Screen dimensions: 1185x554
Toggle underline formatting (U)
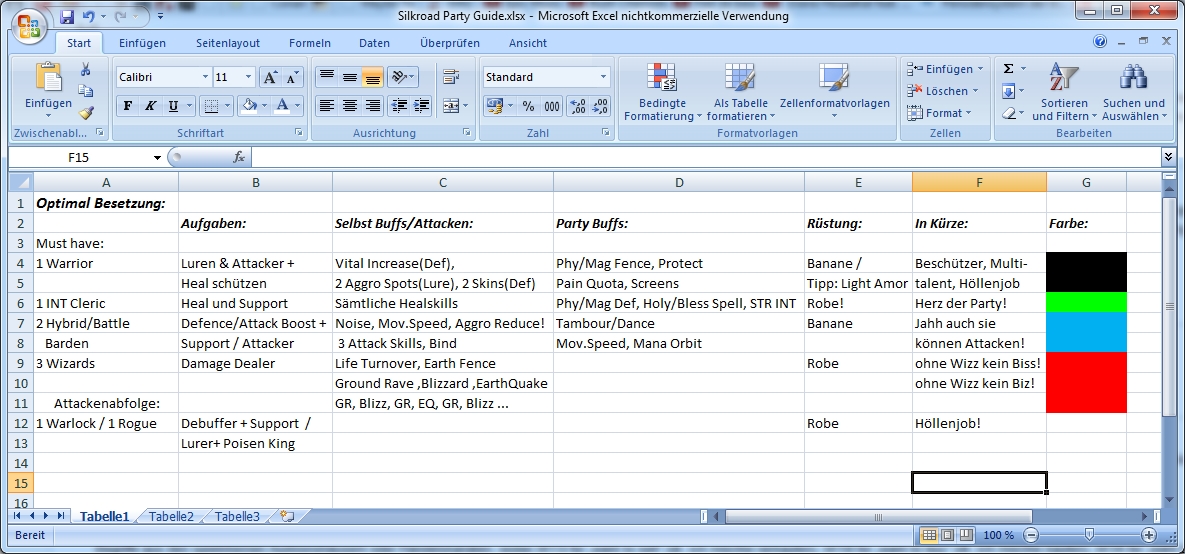(173, 106)
